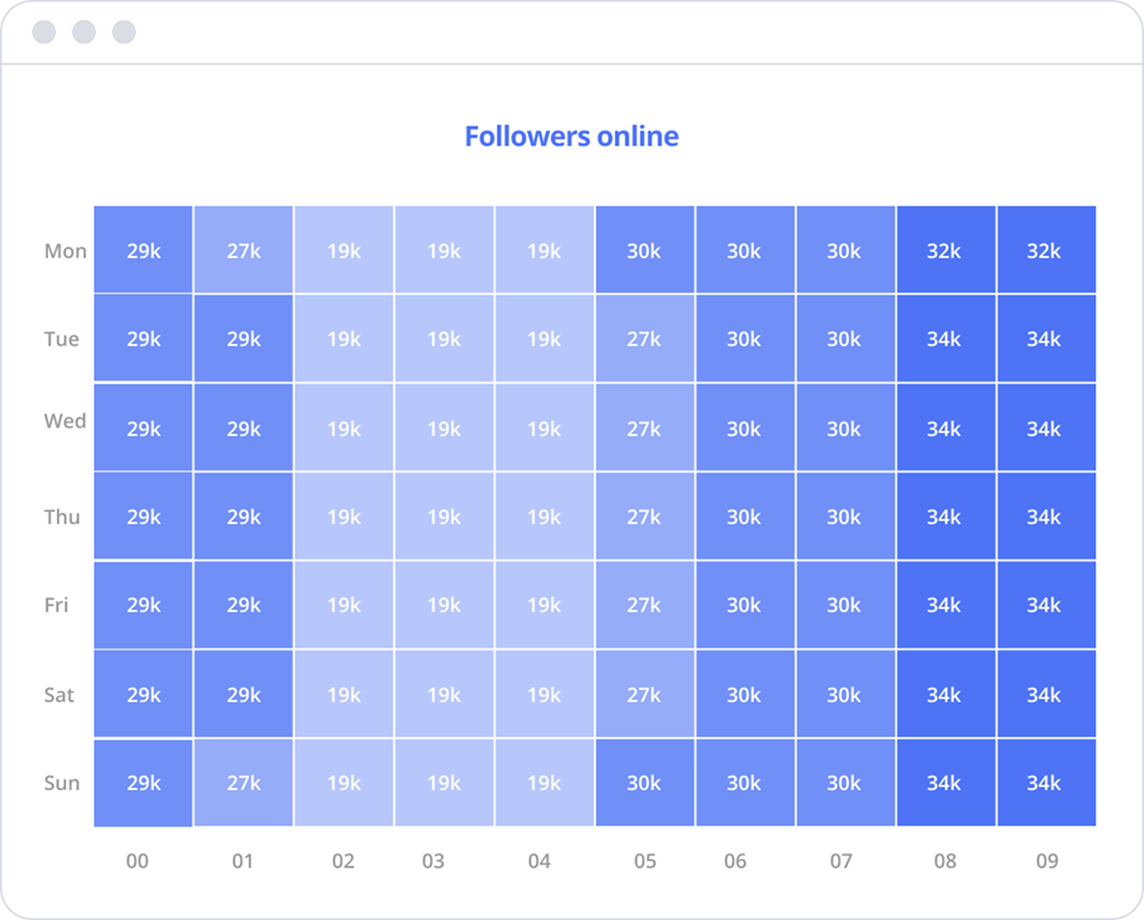Click Sunday's 05 hour cell showing 30k

[644, 783]
